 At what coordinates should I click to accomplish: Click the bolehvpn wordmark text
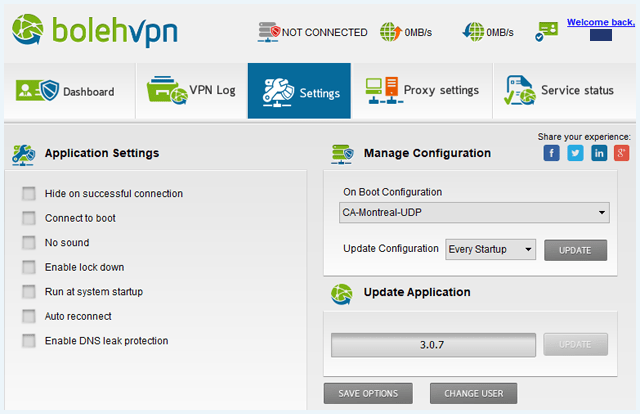click(x=115, y=31)
